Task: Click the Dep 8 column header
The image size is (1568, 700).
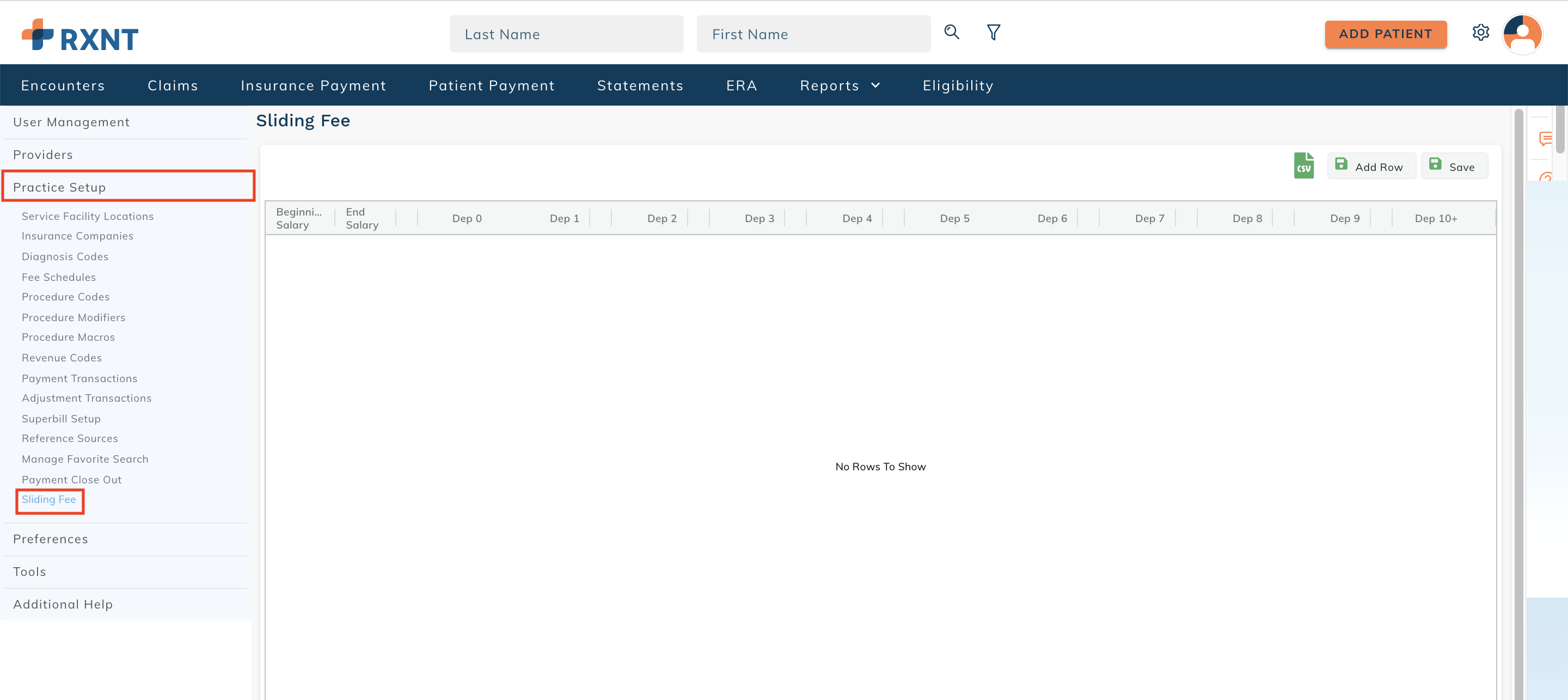Action: click(x=1247, y=218)
